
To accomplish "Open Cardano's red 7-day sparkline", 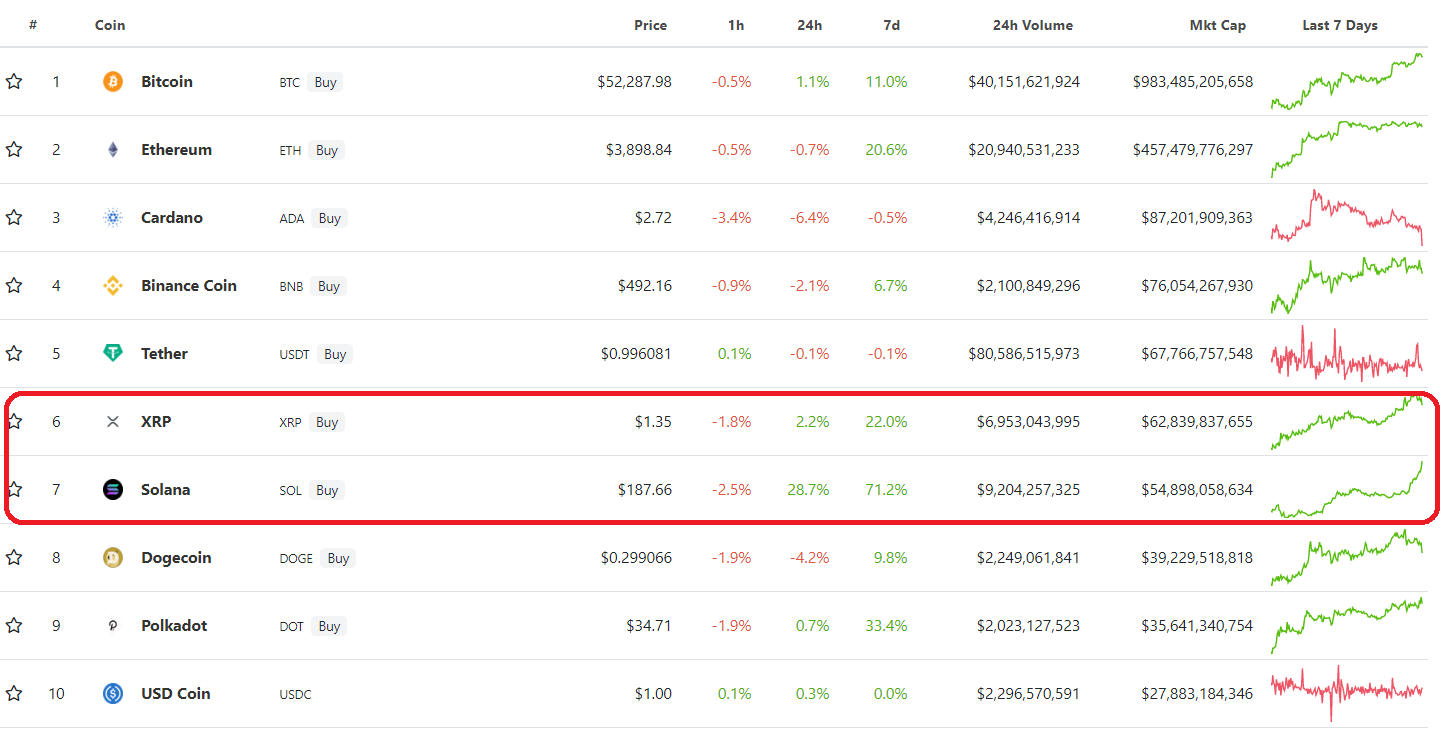I will coord(1347,217).
